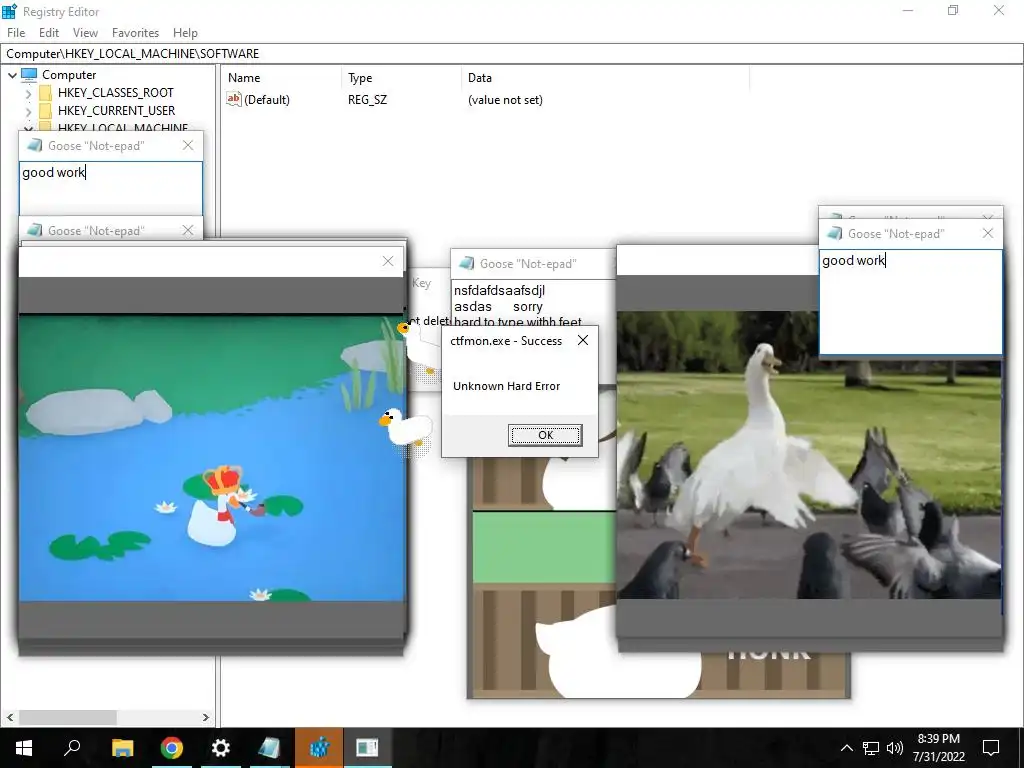Open the Help menu
The width and height of the screenshot is (1024, 768).
tap(185, 33)
